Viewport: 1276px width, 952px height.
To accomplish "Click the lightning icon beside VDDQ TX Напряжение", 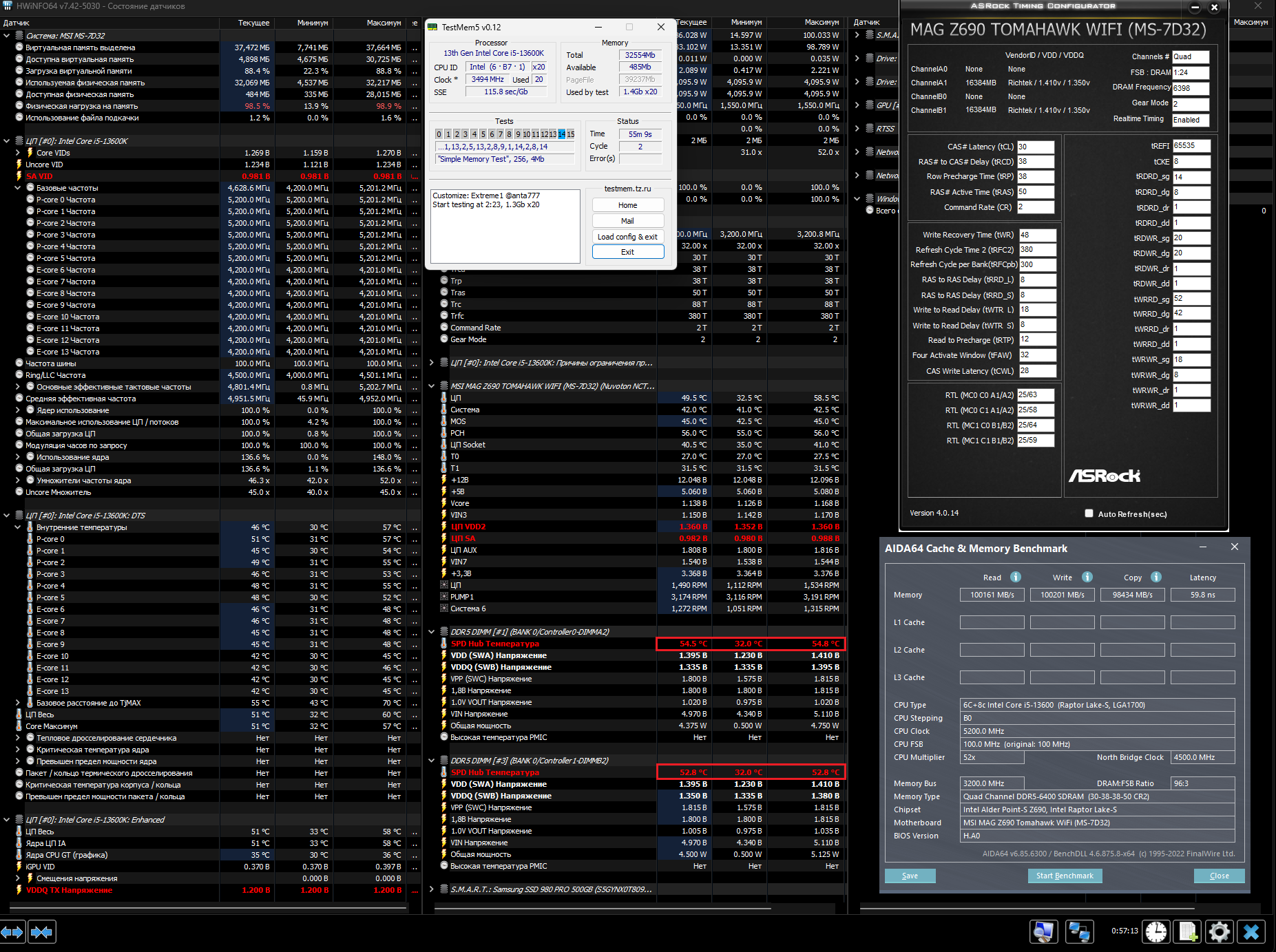I will pos(19,890).
